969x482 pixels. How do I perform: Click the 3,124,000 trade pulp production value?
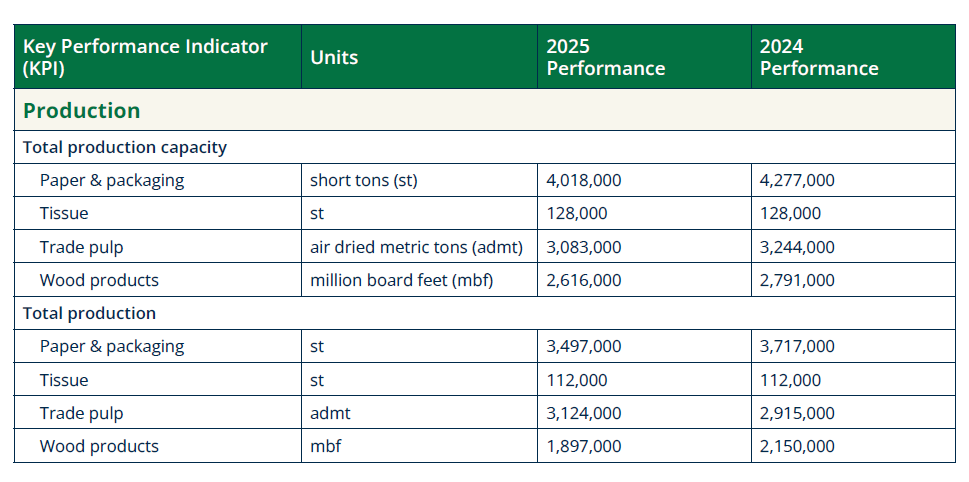pos(584,413)
